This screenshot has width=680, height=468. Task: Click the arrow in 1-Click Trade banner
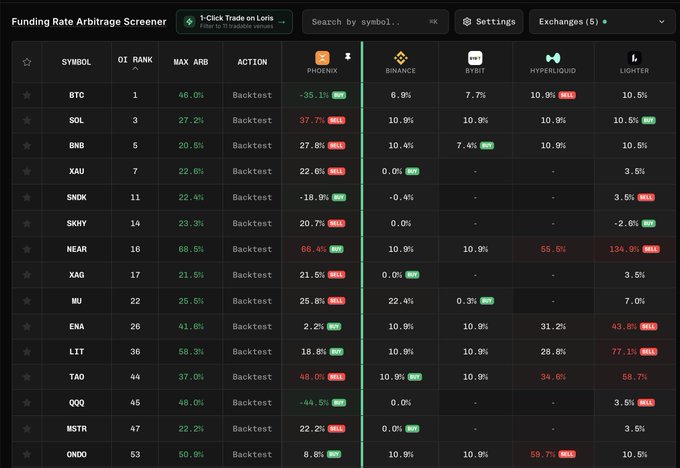pyautogui.click(x=282, y=22)
